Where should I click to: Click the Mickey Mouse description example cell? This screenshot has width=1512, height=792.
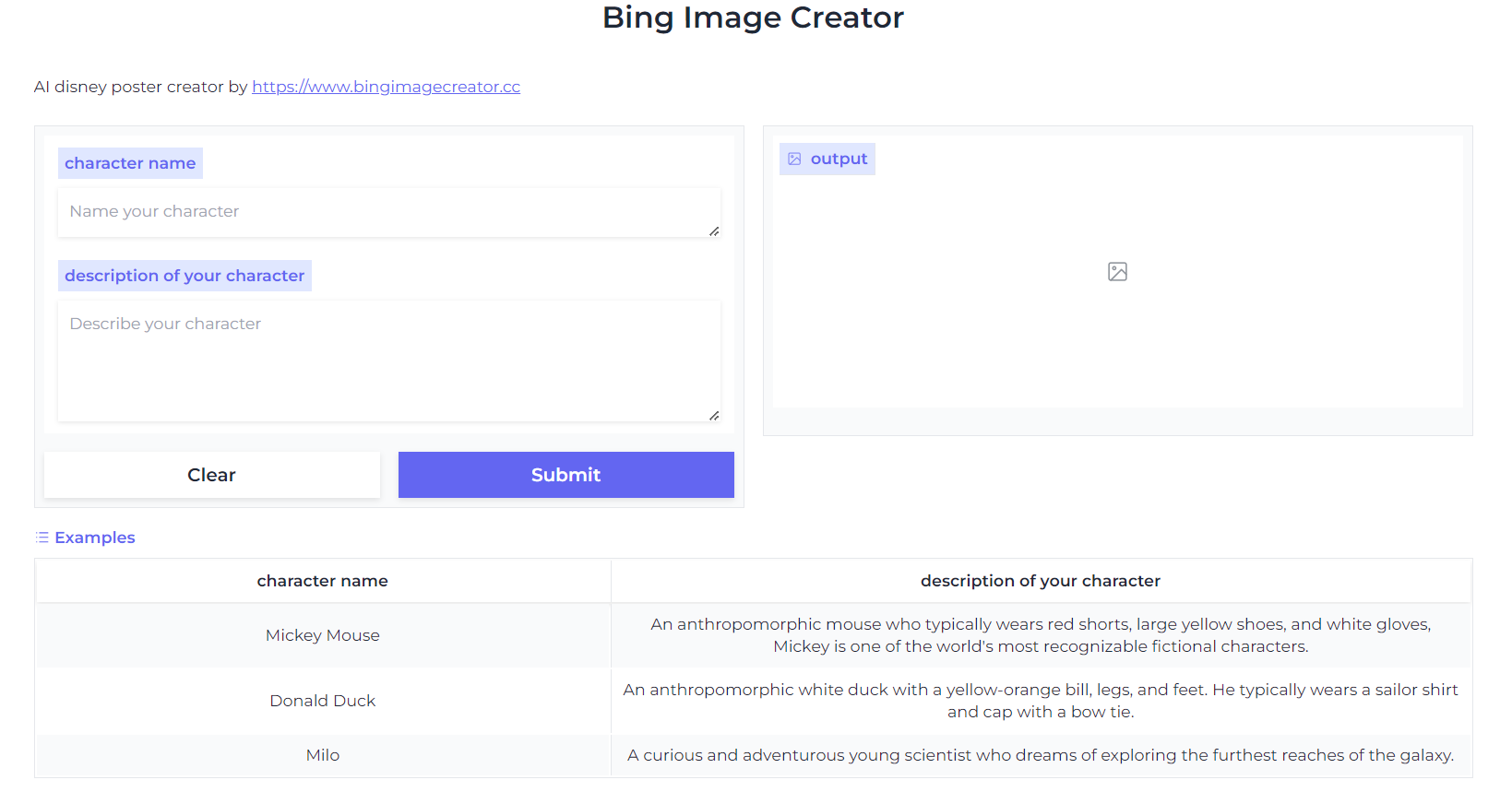click(1040, 635)
